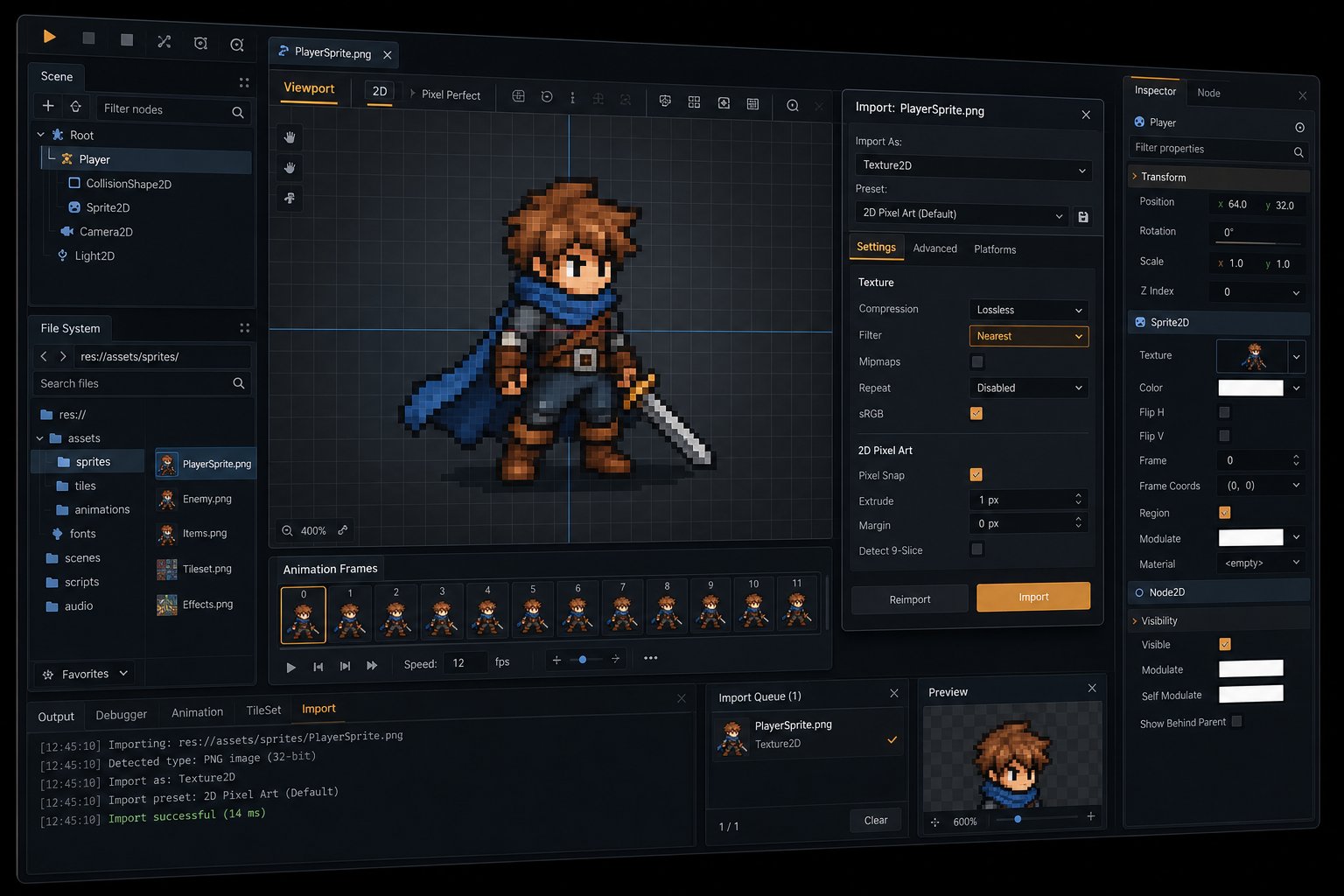Clear the Import Queue
Screen dimensions: 1344x896
tap(876, 820)
